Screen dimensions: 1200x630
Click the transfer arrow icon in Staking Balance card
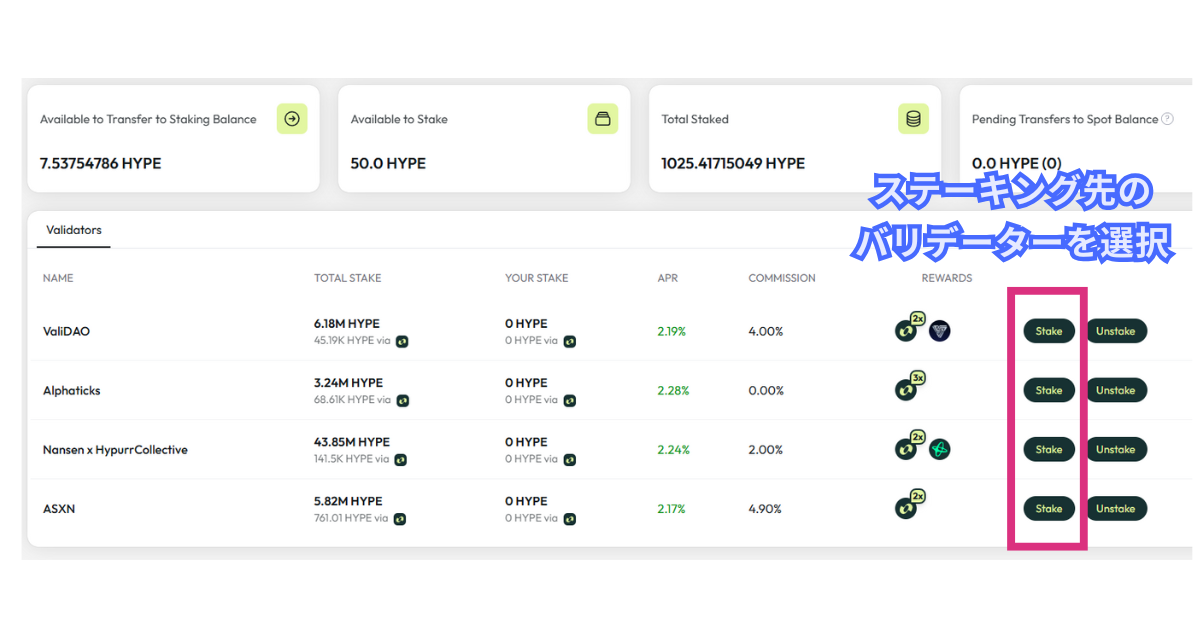pos(292,119)
